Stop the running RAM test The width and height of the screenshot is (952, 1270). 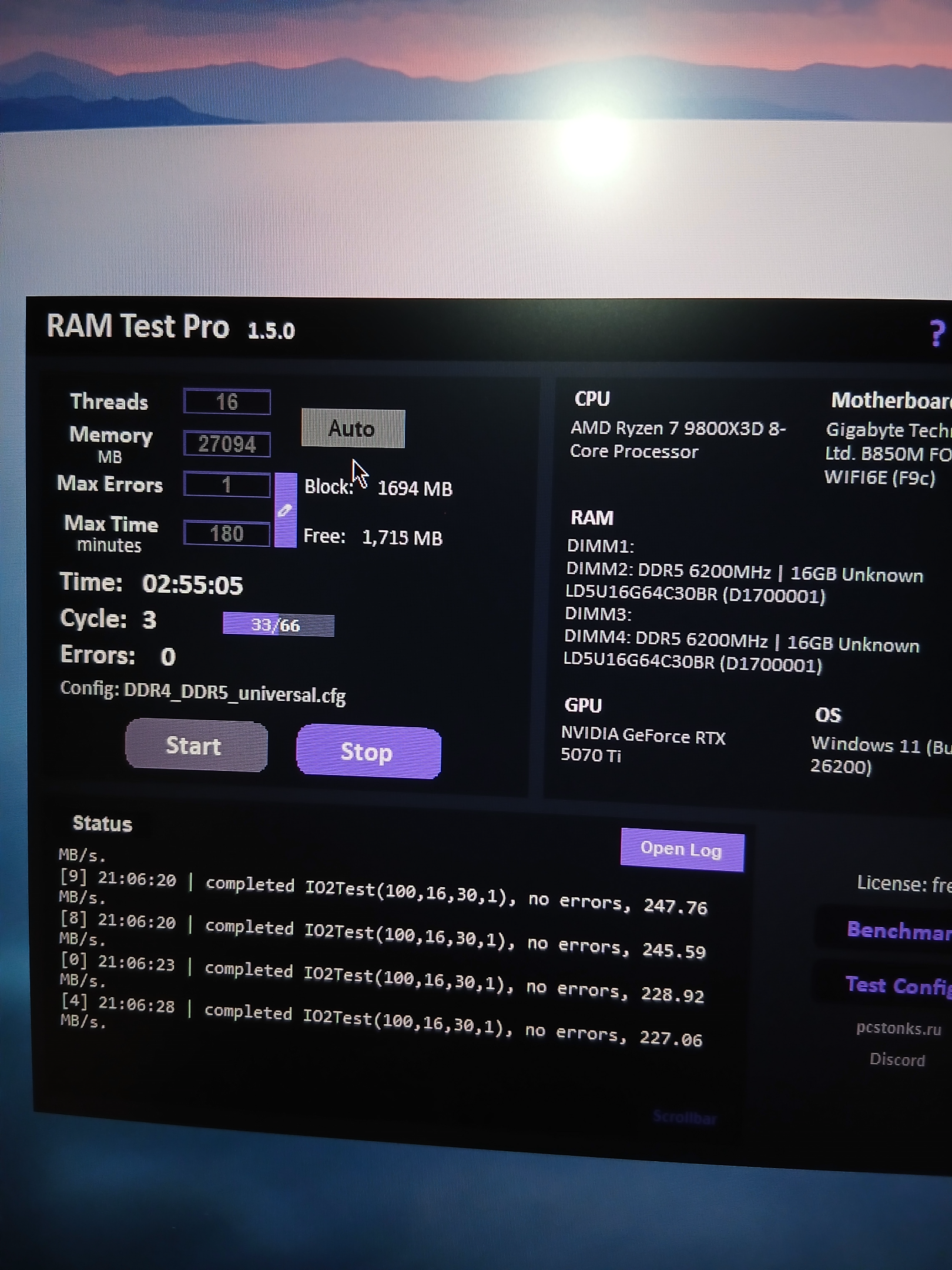pyautogui.click(x=368, y=752)
